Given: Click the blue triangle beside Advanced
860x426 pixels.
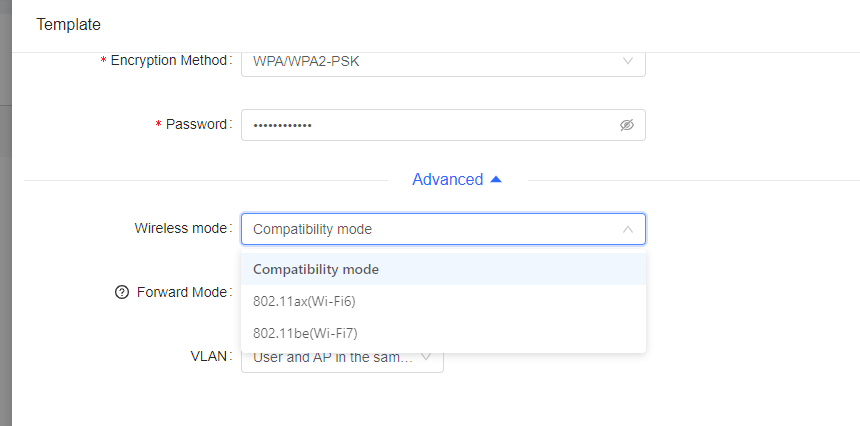Looking at the screenshot, I should [496, 179].
